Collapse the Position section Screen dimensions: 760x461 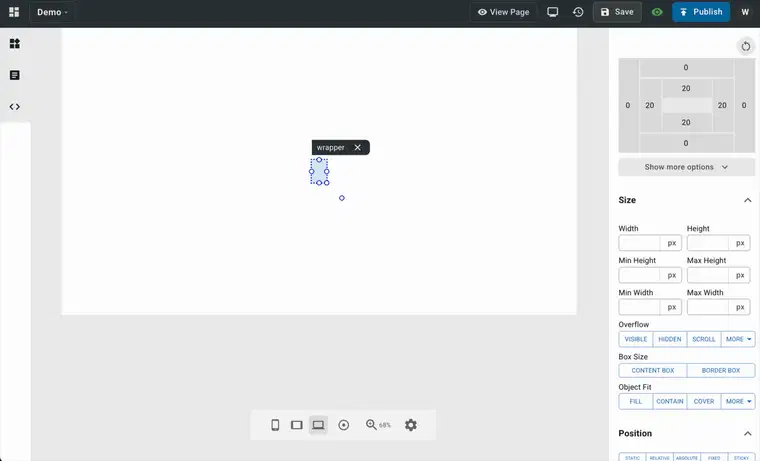point(747,433)
